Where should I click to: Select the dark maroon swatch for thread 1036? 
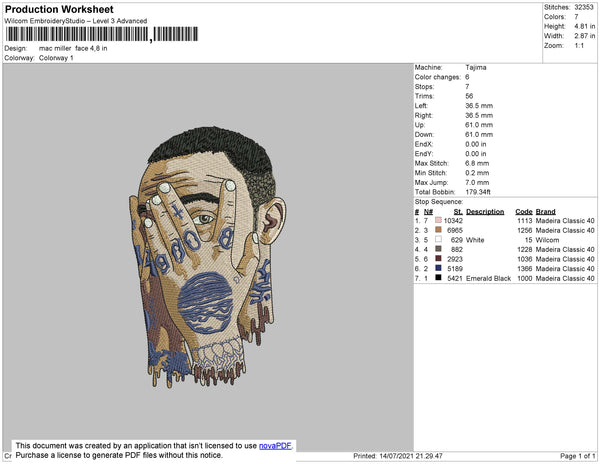tap(439, 259)
